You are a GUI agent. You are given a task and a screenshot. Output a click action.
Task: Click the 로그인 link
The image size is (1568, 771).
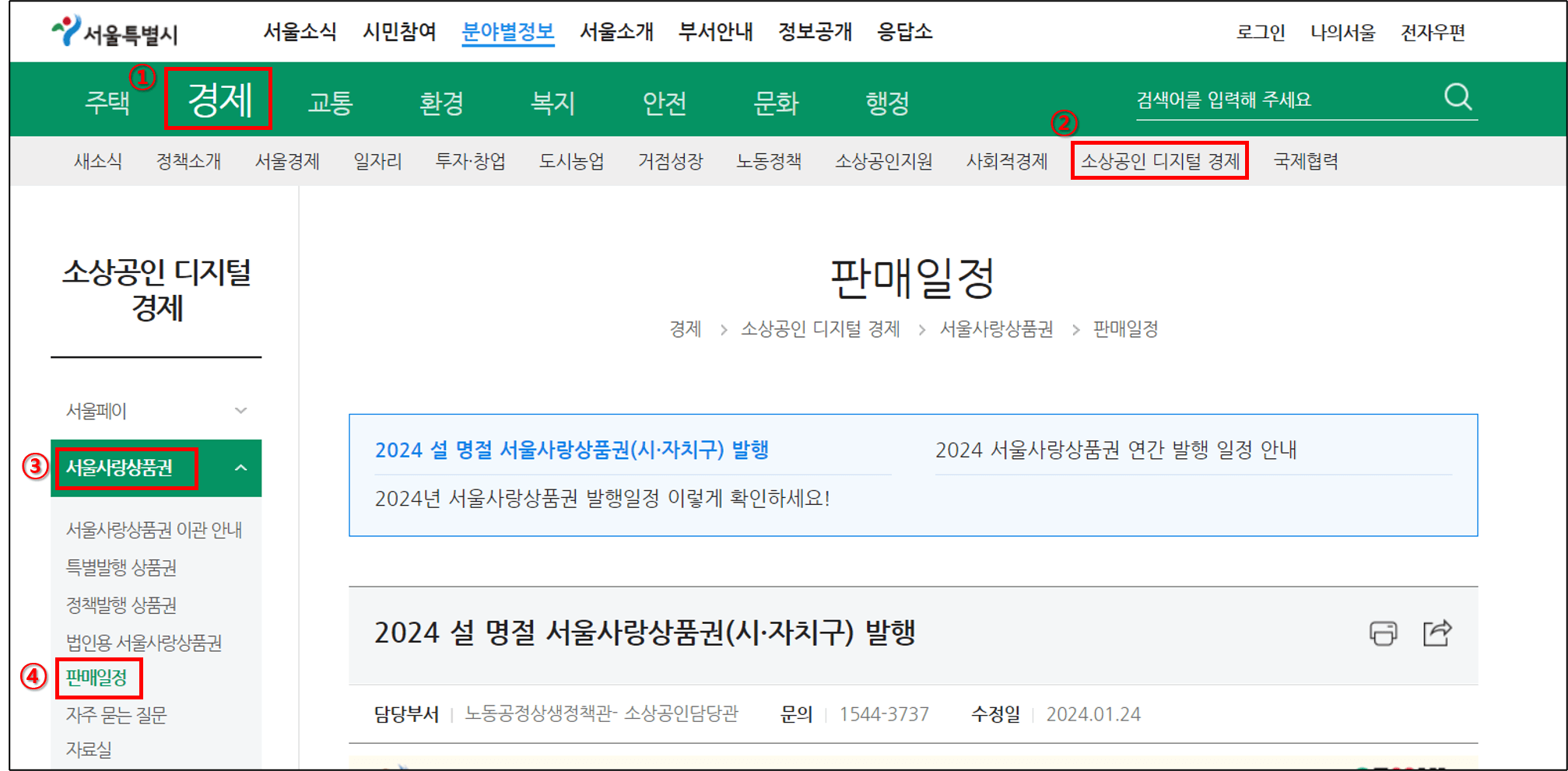(x=1261, y=33)
